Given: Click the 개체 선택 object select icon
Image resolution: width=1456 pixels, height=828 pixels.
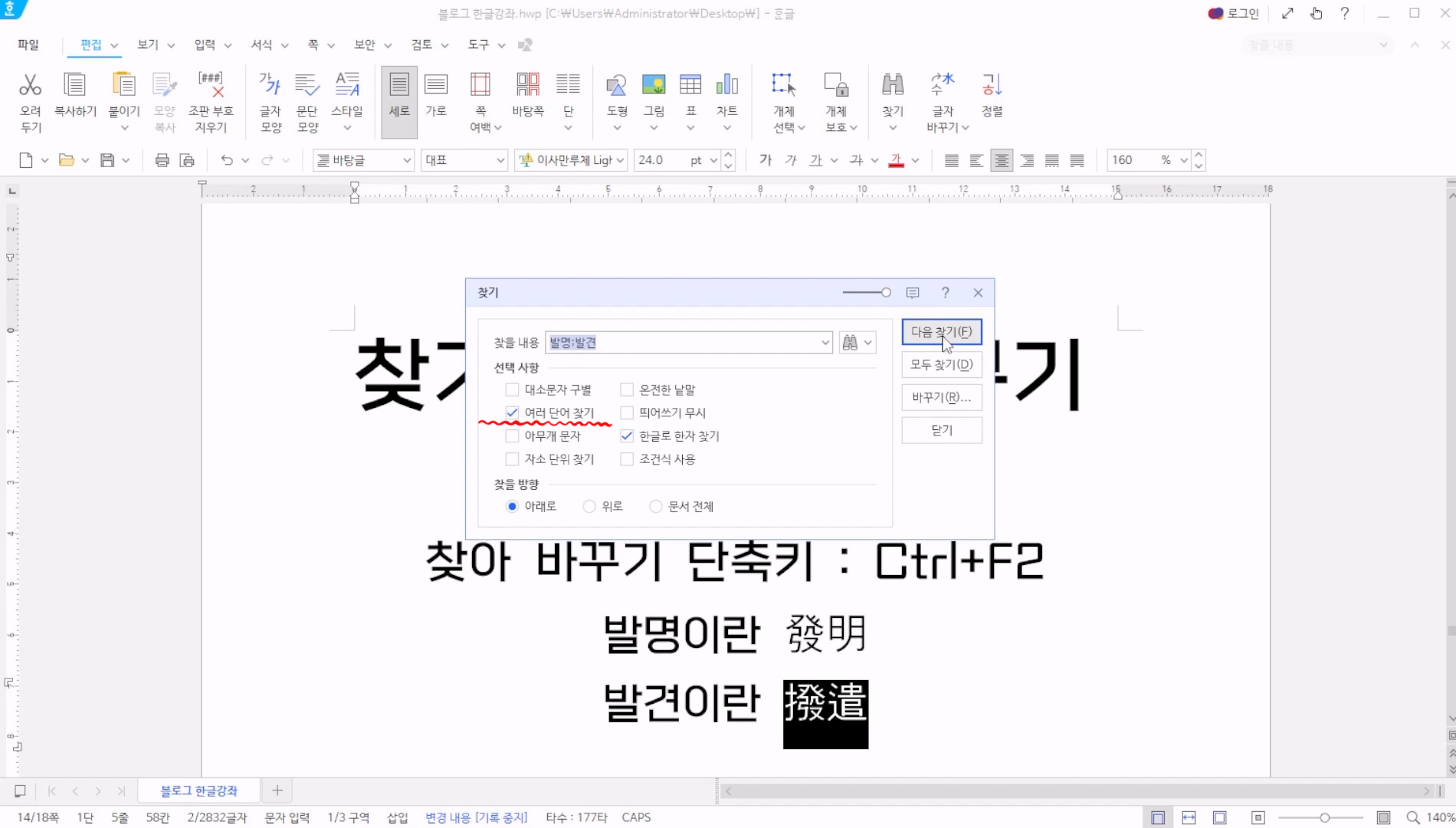Looking at the screenshot, I should click(x=784, y=84).
